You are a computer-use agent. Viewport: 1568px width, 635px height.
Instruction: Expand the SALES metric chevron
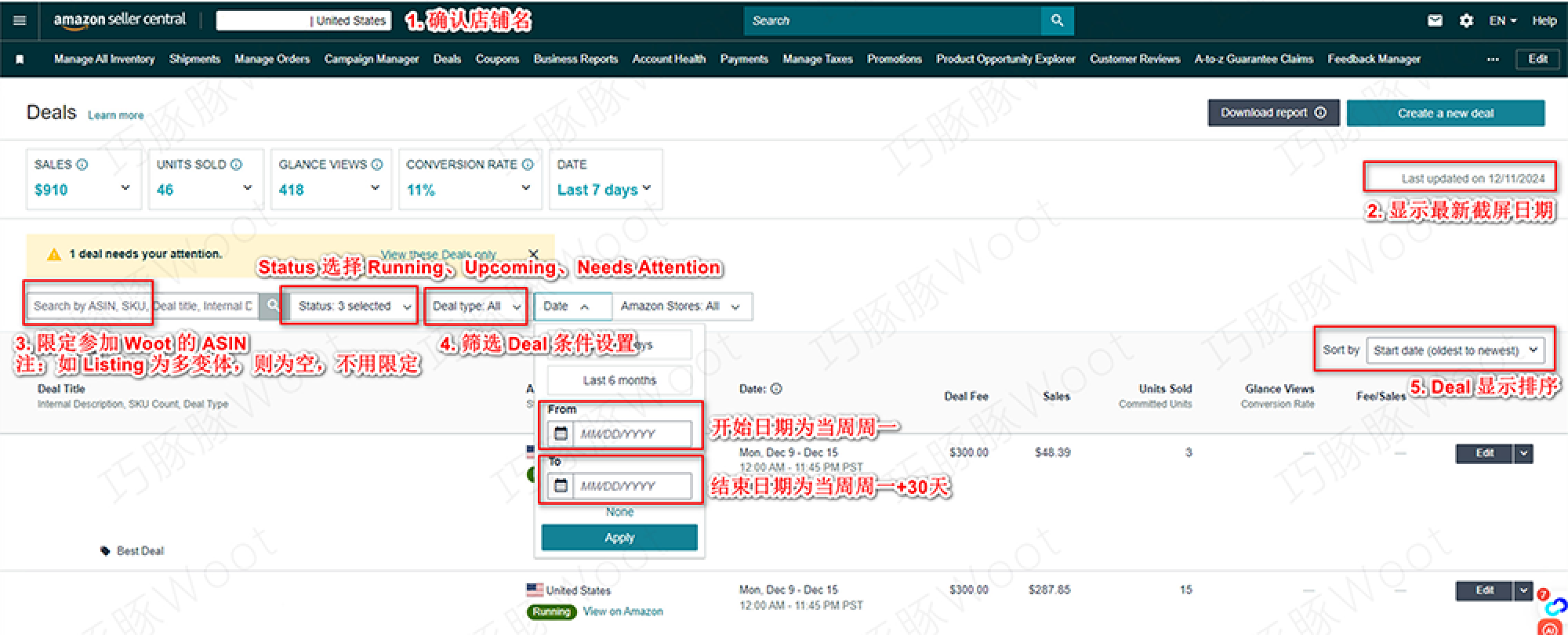pos(125,188)
